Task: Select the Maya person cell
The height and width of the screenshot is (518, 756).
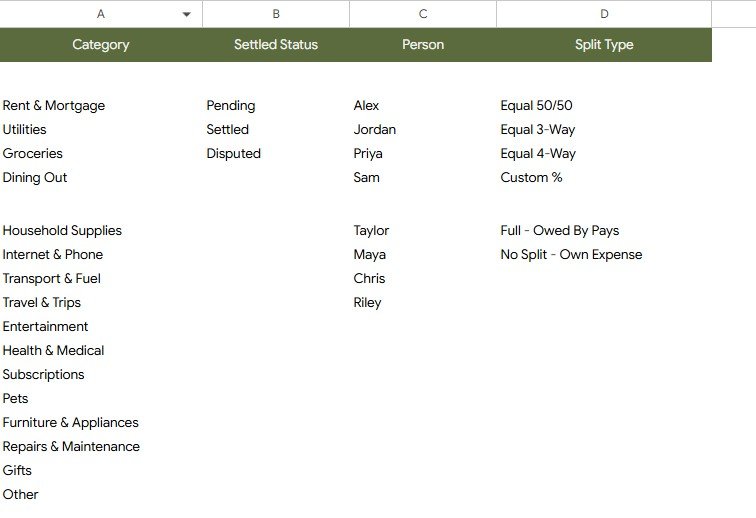Action: 423,255
